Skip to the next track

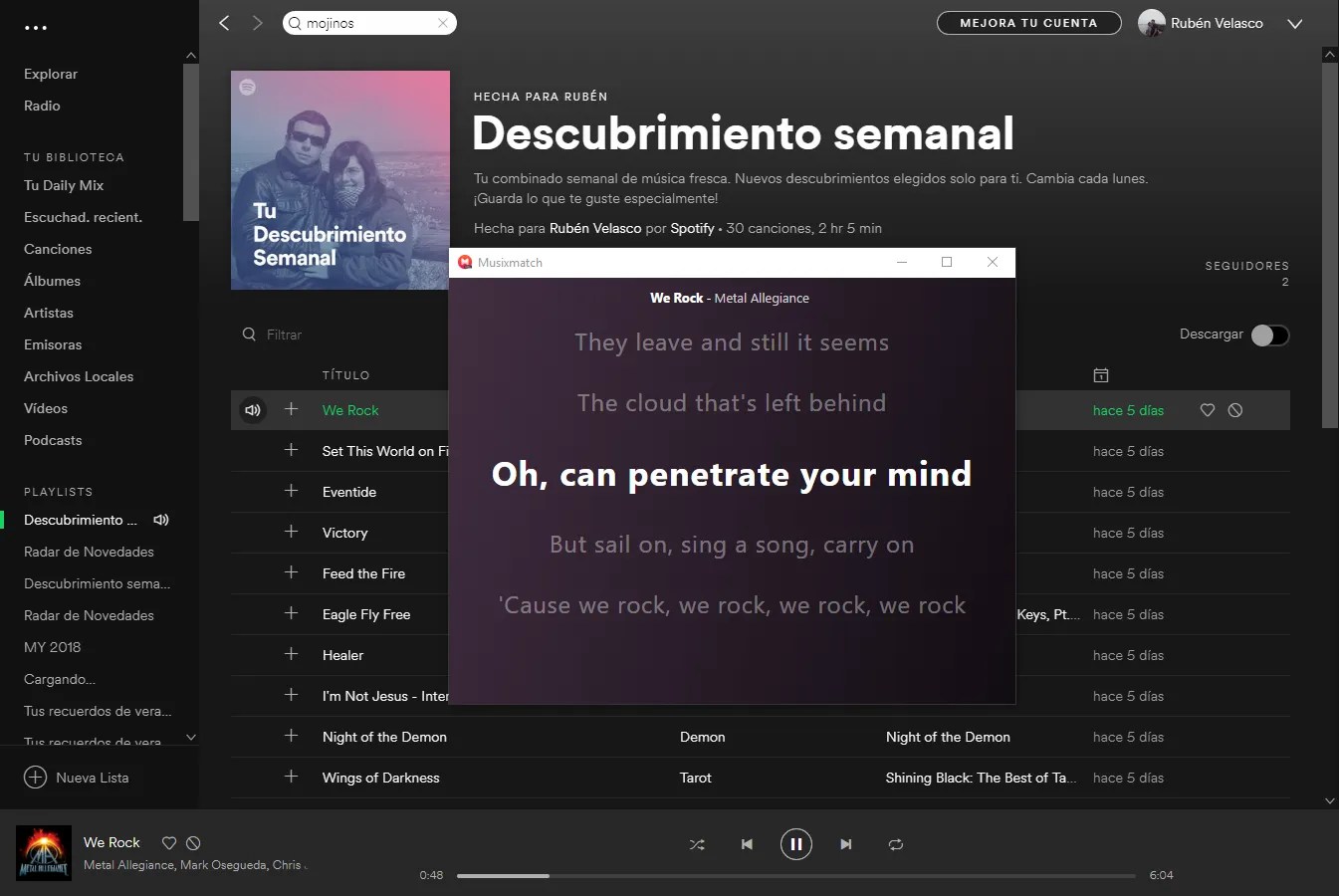point(845,844)
